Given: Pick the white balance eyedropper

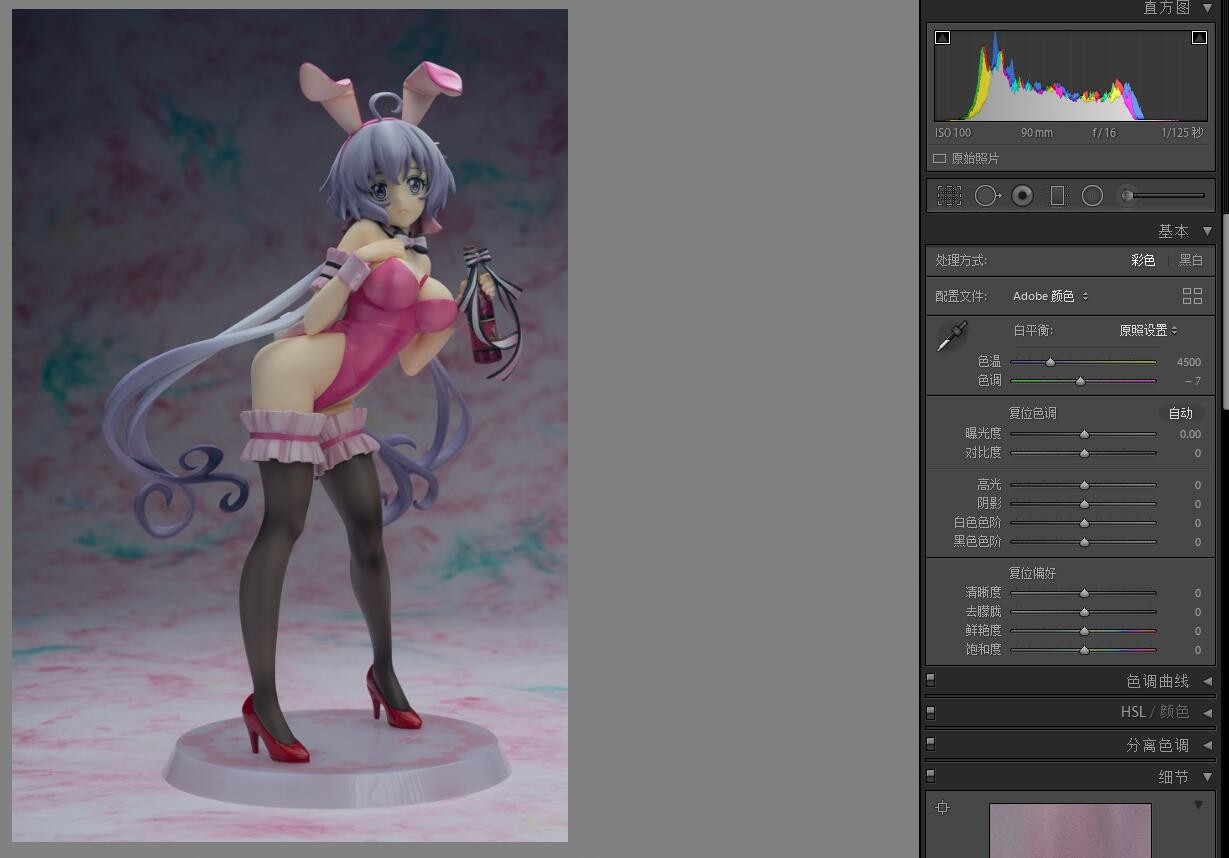Looking at the screenshot, I should click(x=951, y=336).
